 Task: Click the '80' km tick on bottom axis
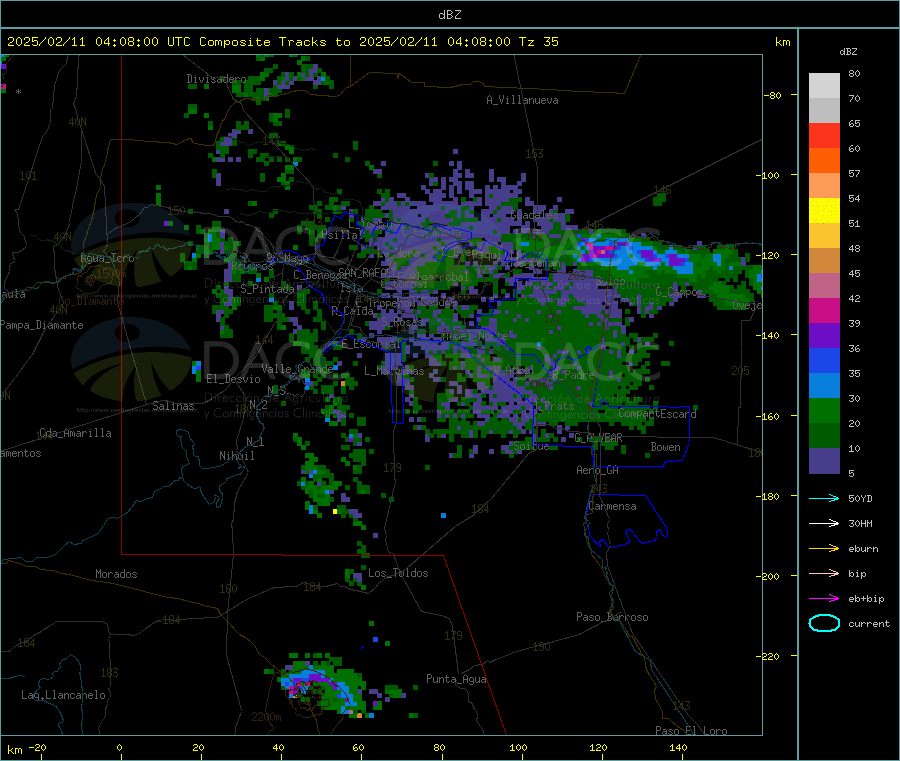click(439, 747)
